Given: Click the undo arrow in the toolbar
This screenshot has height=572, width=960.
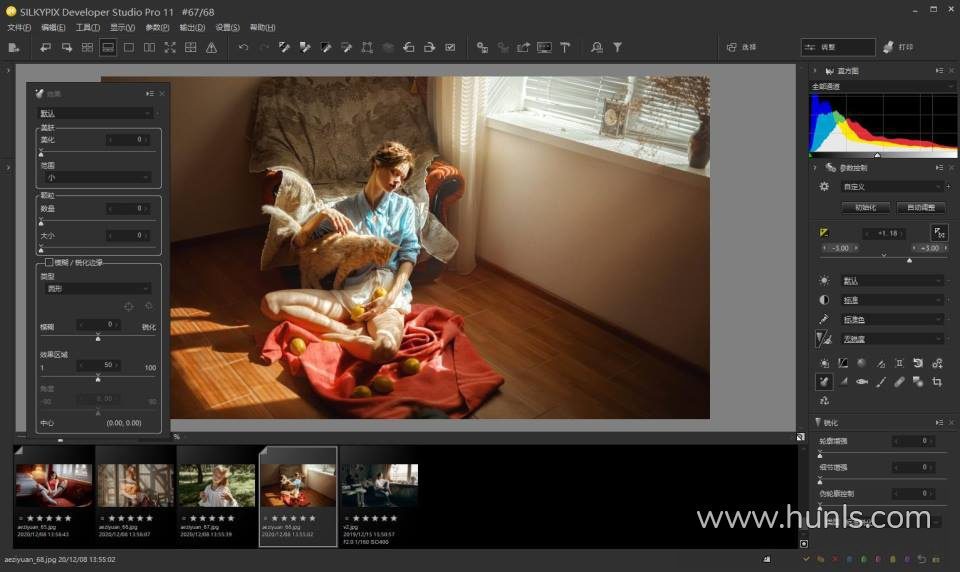Looking at the screenshot, I should (243, 47).
